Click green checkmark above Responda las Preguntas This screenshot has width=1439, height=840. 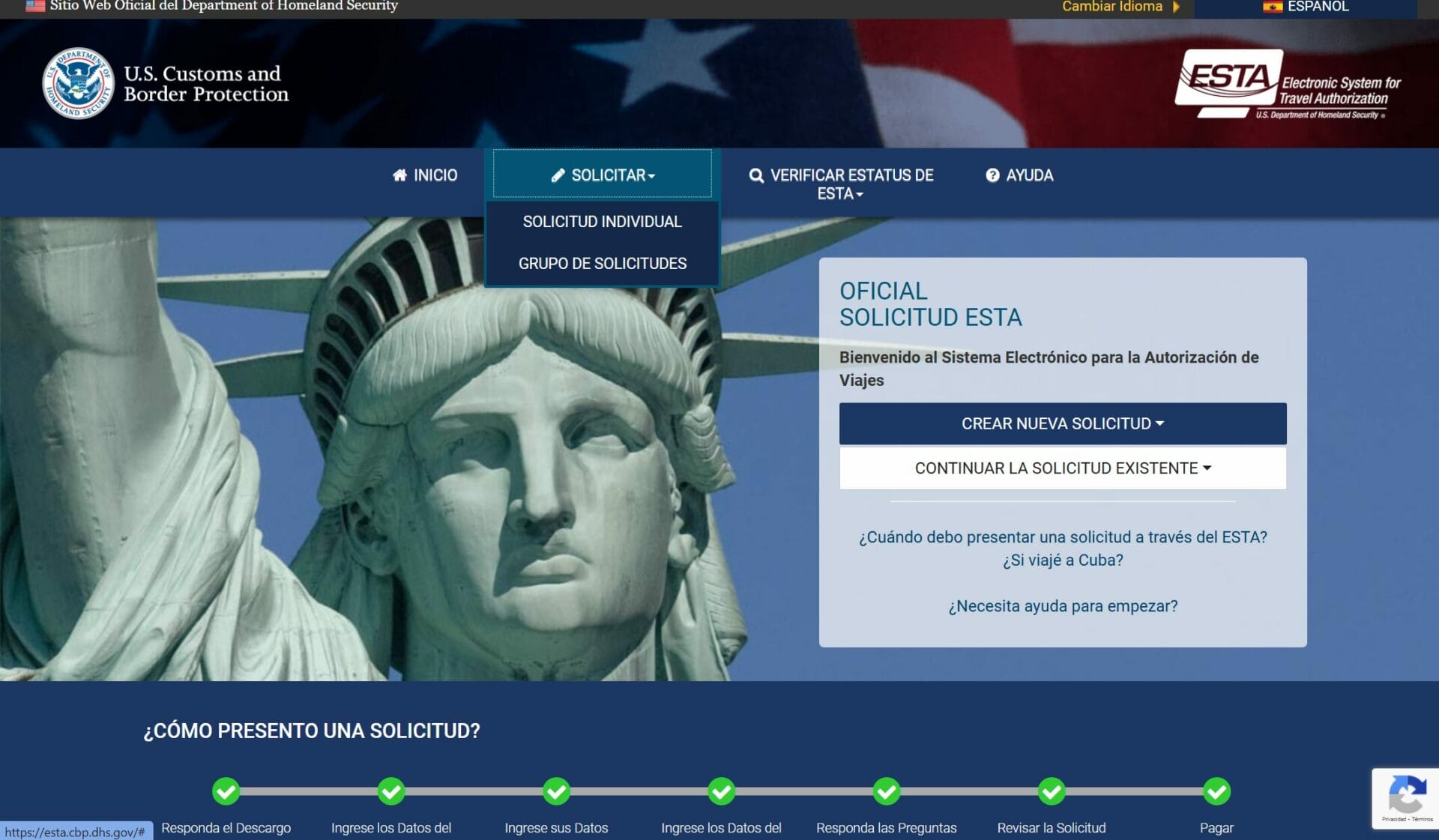887,791
